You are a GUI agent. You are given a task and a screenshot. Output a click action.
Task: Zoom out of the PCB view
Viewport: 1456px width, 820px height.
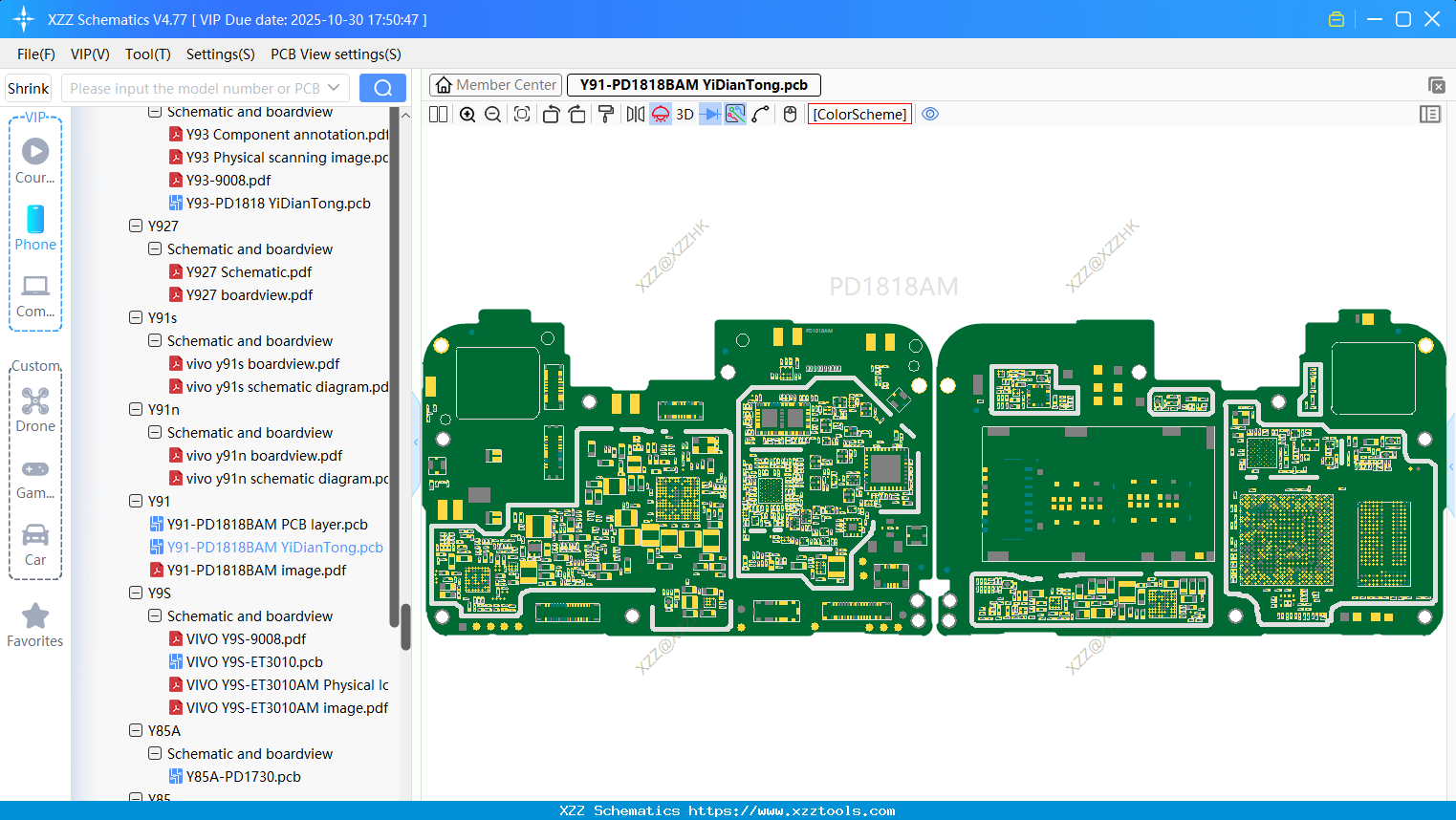click(492, 114)
